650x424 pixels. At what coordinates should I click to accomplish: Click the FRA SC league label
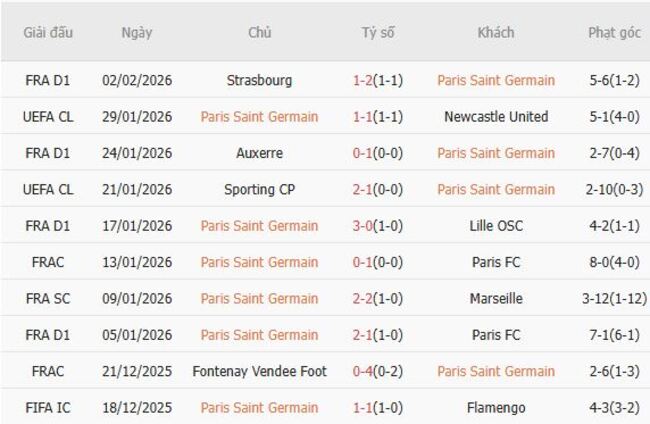48,298
